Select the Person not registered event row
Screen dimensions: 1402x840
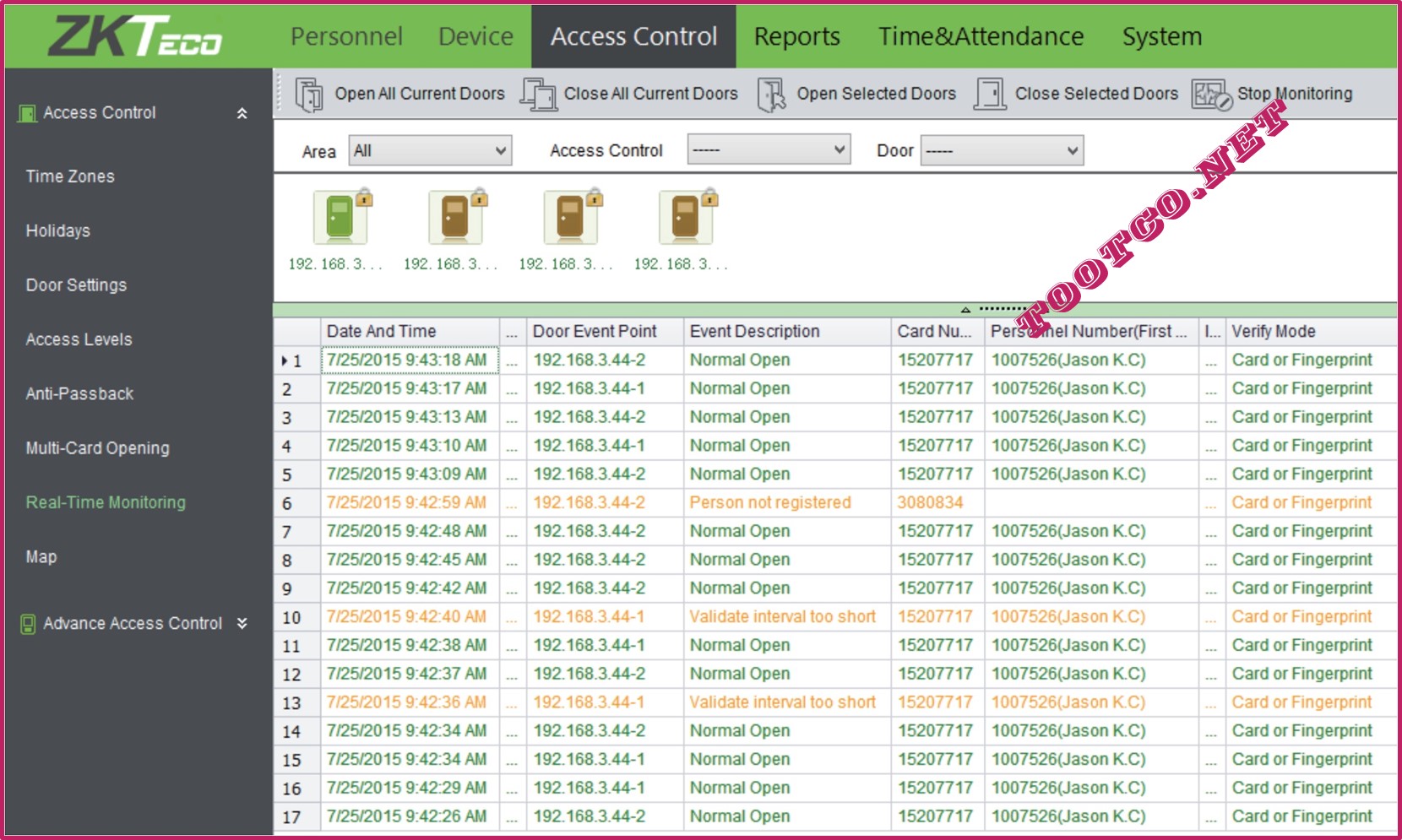[x=769, y=503]
